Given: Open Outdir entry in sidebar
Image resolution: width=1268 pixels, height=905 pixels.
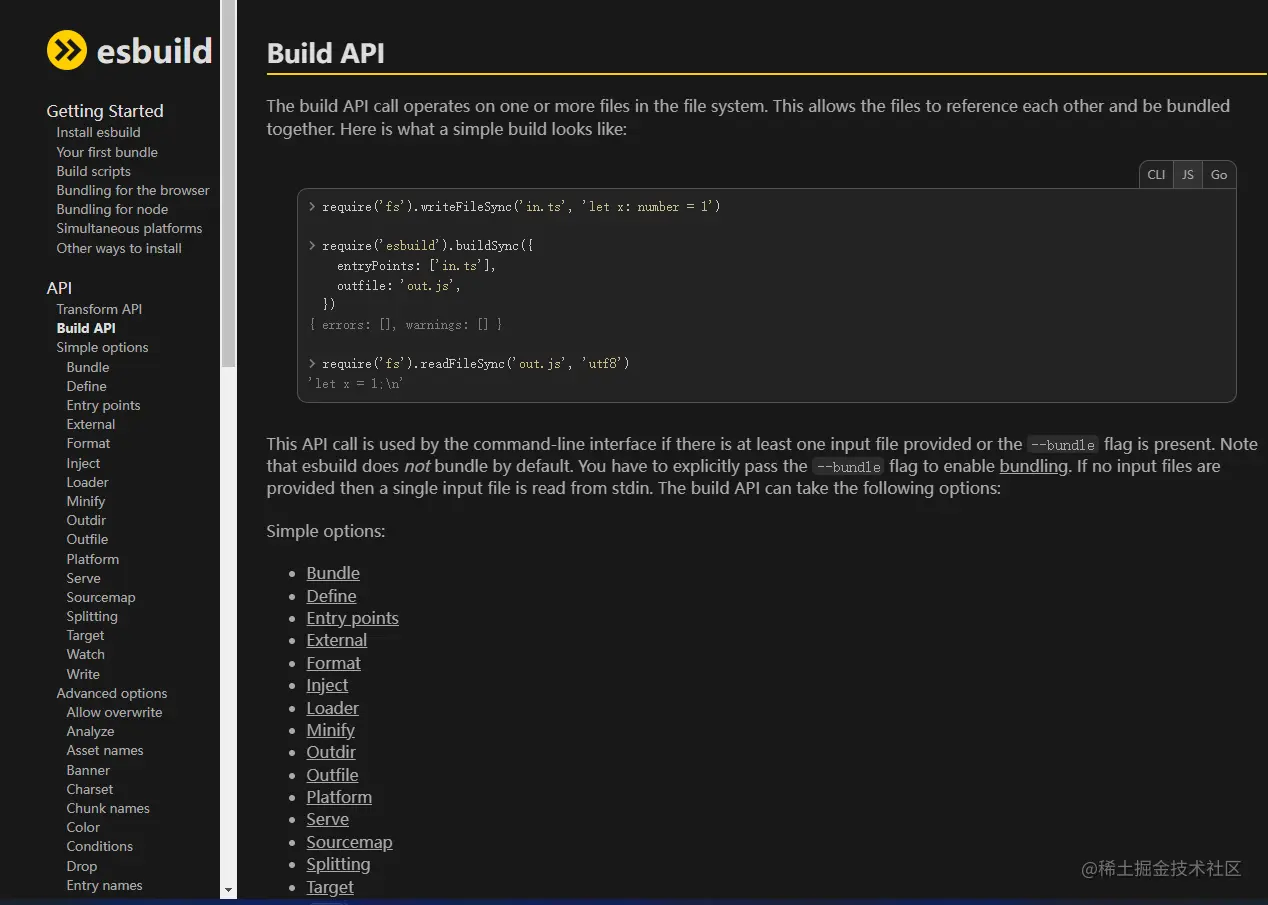Looking at the screenshot, I should 86,520.
